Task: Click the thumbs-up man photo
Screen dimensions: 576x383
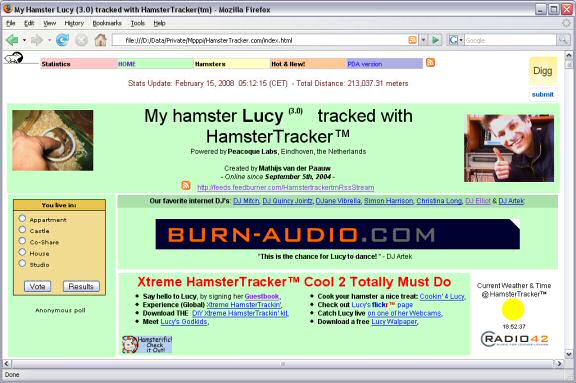Action: (509, 148)
